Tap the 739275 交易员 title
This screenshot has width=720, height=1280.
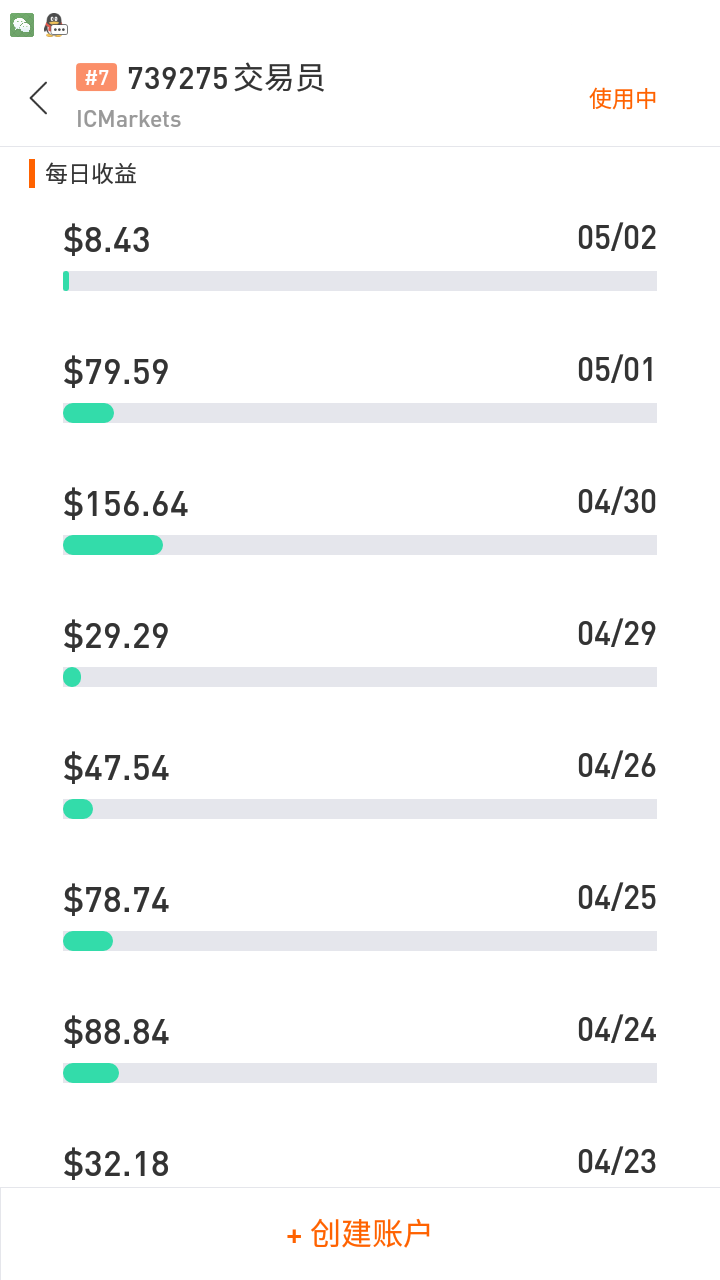[226, 78]
